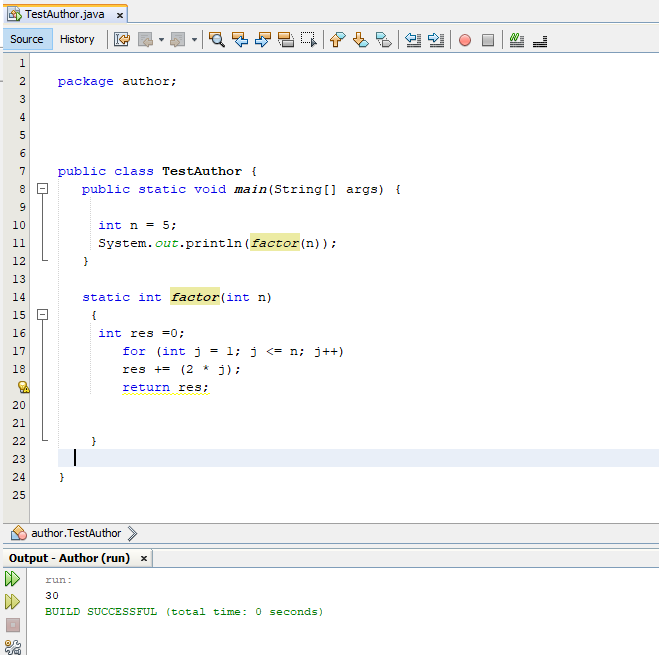Switch to the History view tab

pos(77,39)
